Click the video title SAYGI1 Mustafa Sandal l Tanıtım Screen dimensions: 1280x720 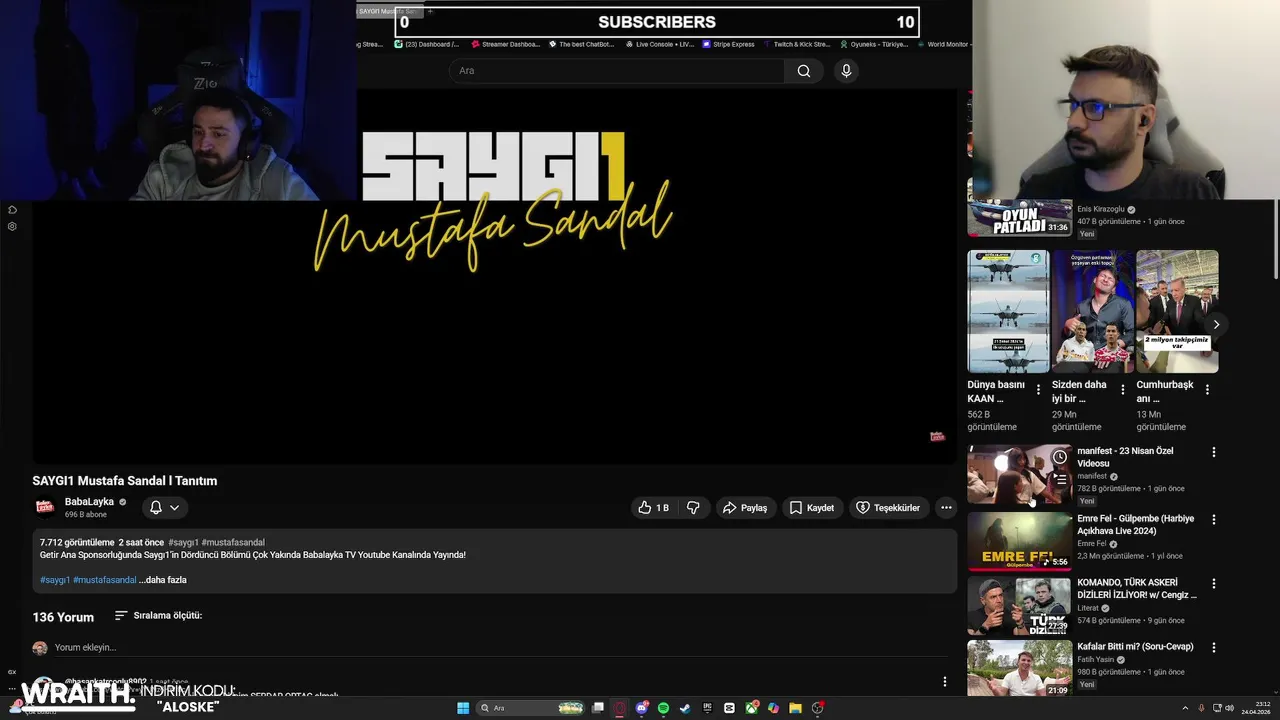(125, 481)
